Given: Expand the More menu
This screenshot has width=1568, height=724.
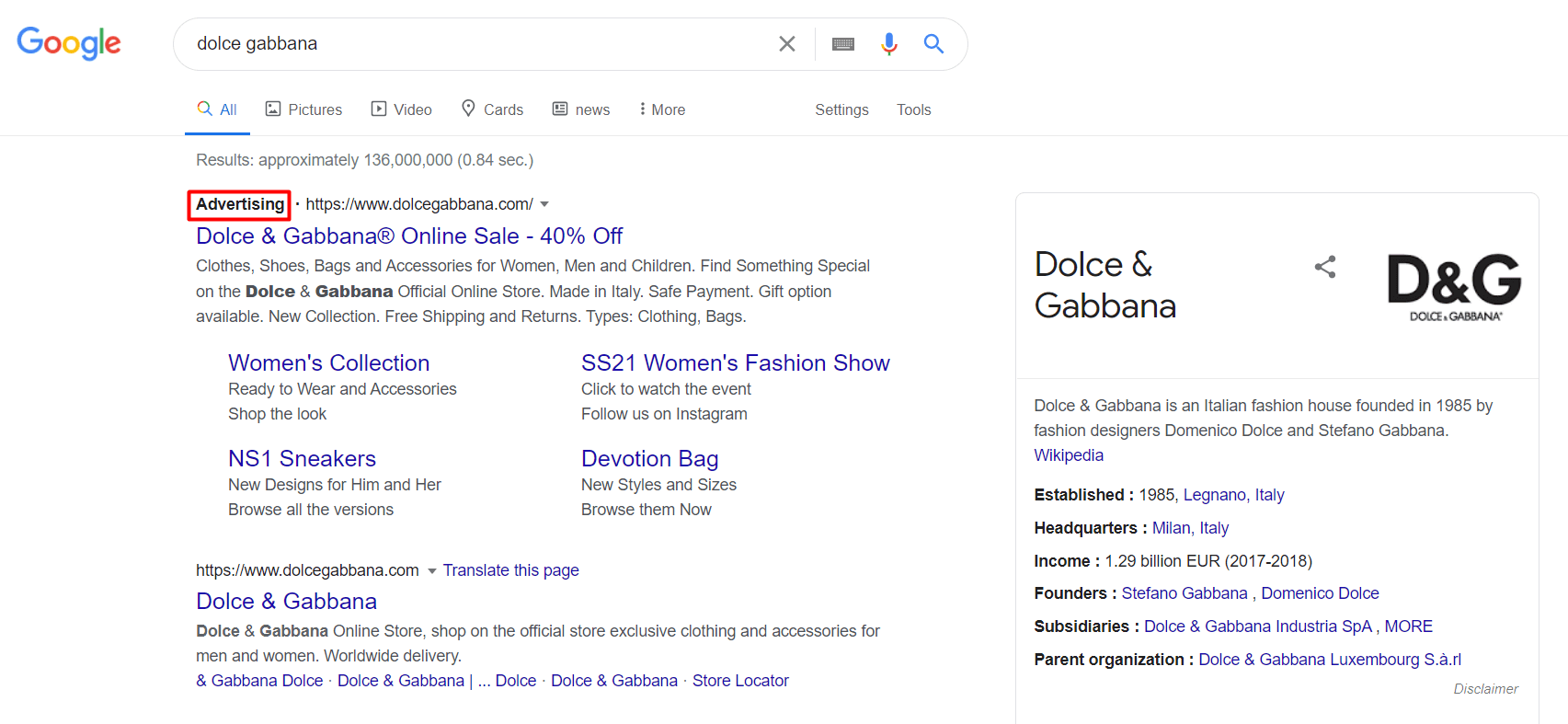Looking at the screenshot, I should click(662, 109).
